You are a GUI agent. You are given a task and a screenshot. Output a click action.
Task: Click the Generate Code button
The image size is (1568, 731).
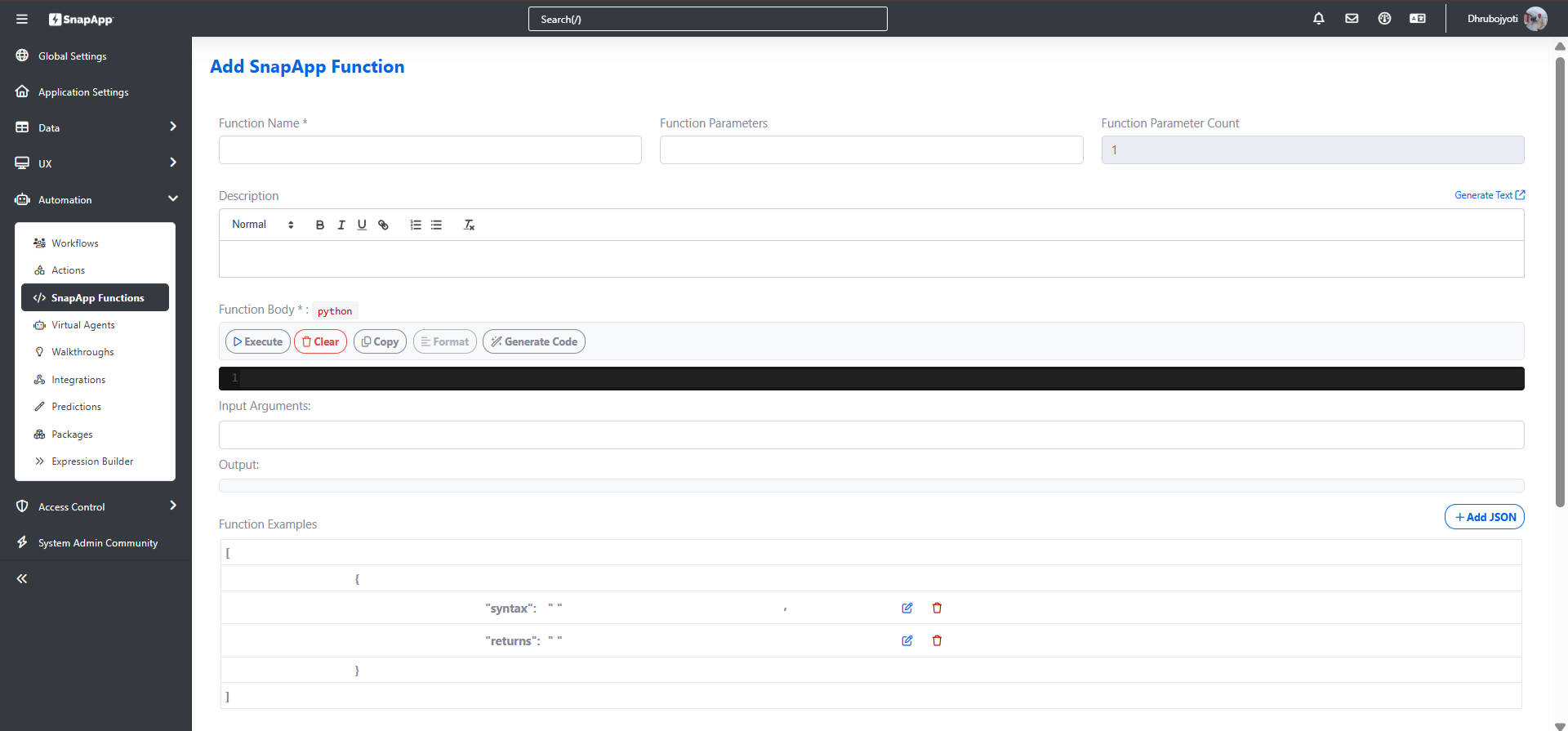[x=534, y=341]
